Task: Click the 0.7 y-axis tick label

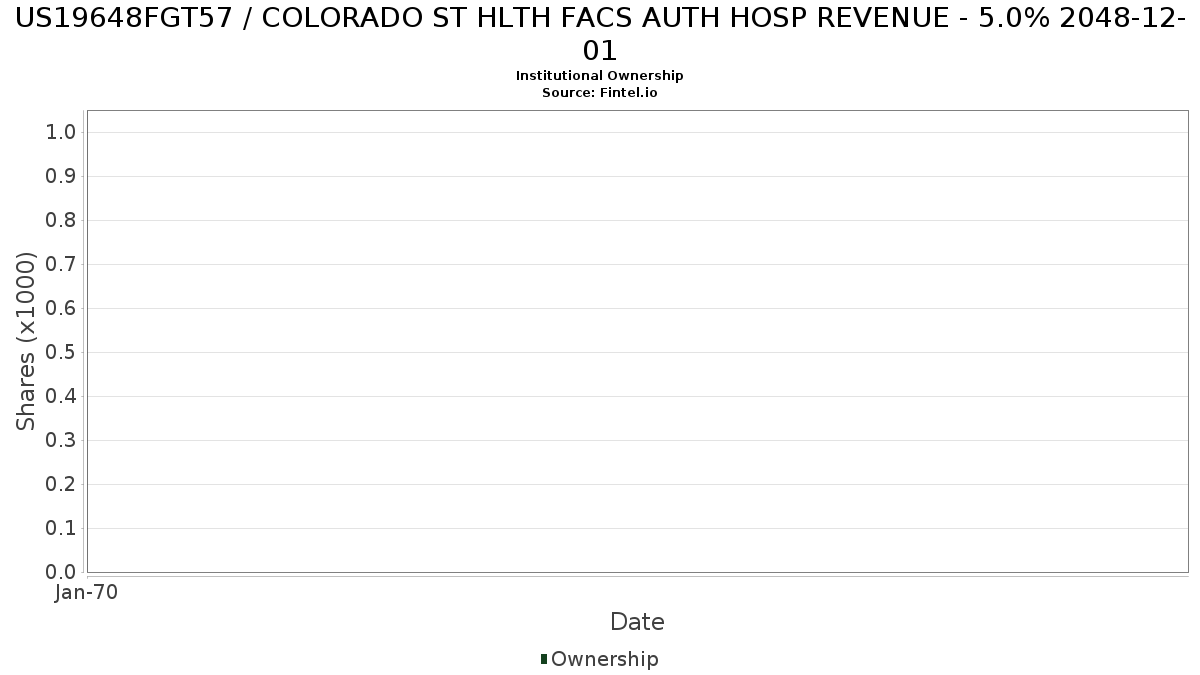Action: point(61,264)
